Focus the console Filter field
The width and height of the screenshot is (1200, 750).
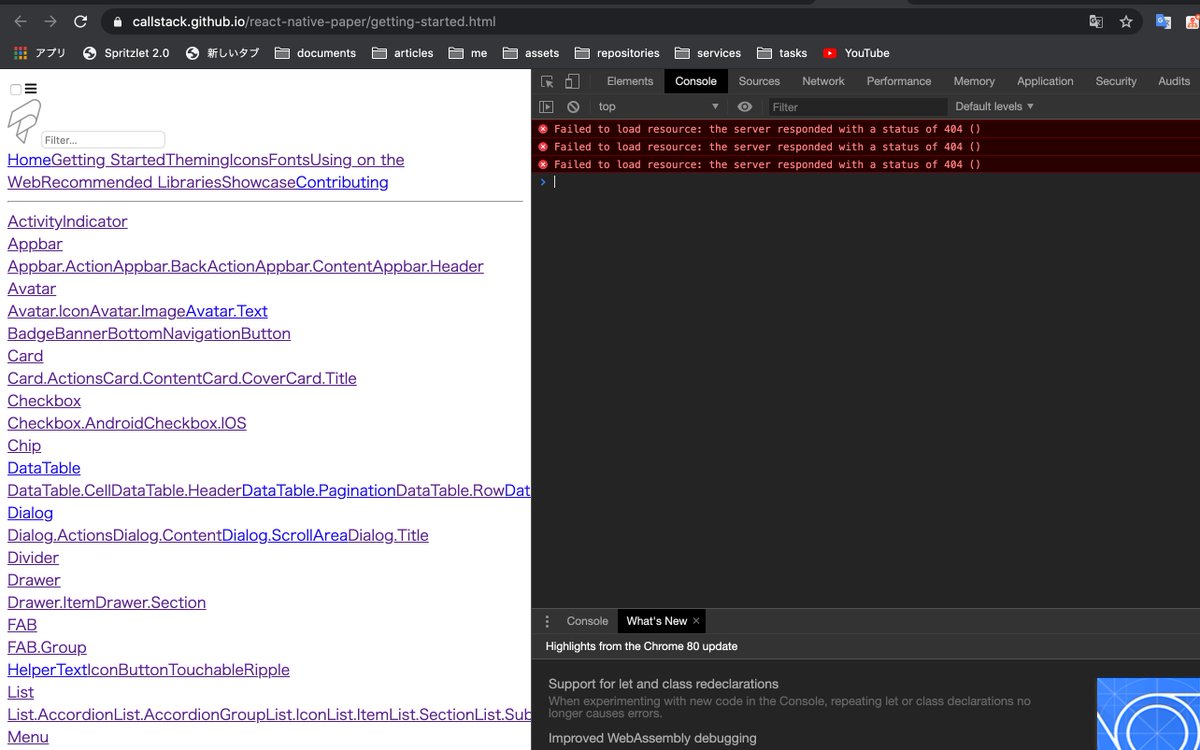point(857,107)
